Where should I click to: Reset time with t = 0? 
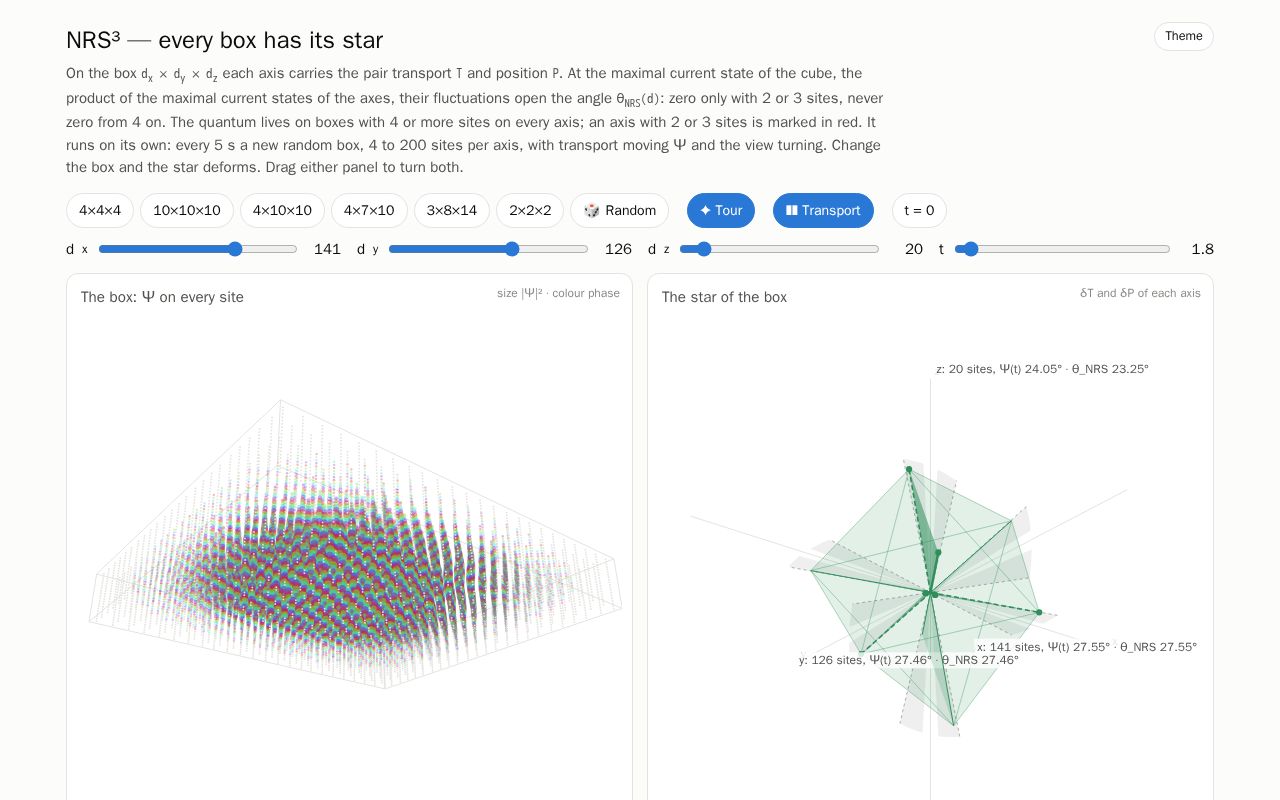coord(919,210)
